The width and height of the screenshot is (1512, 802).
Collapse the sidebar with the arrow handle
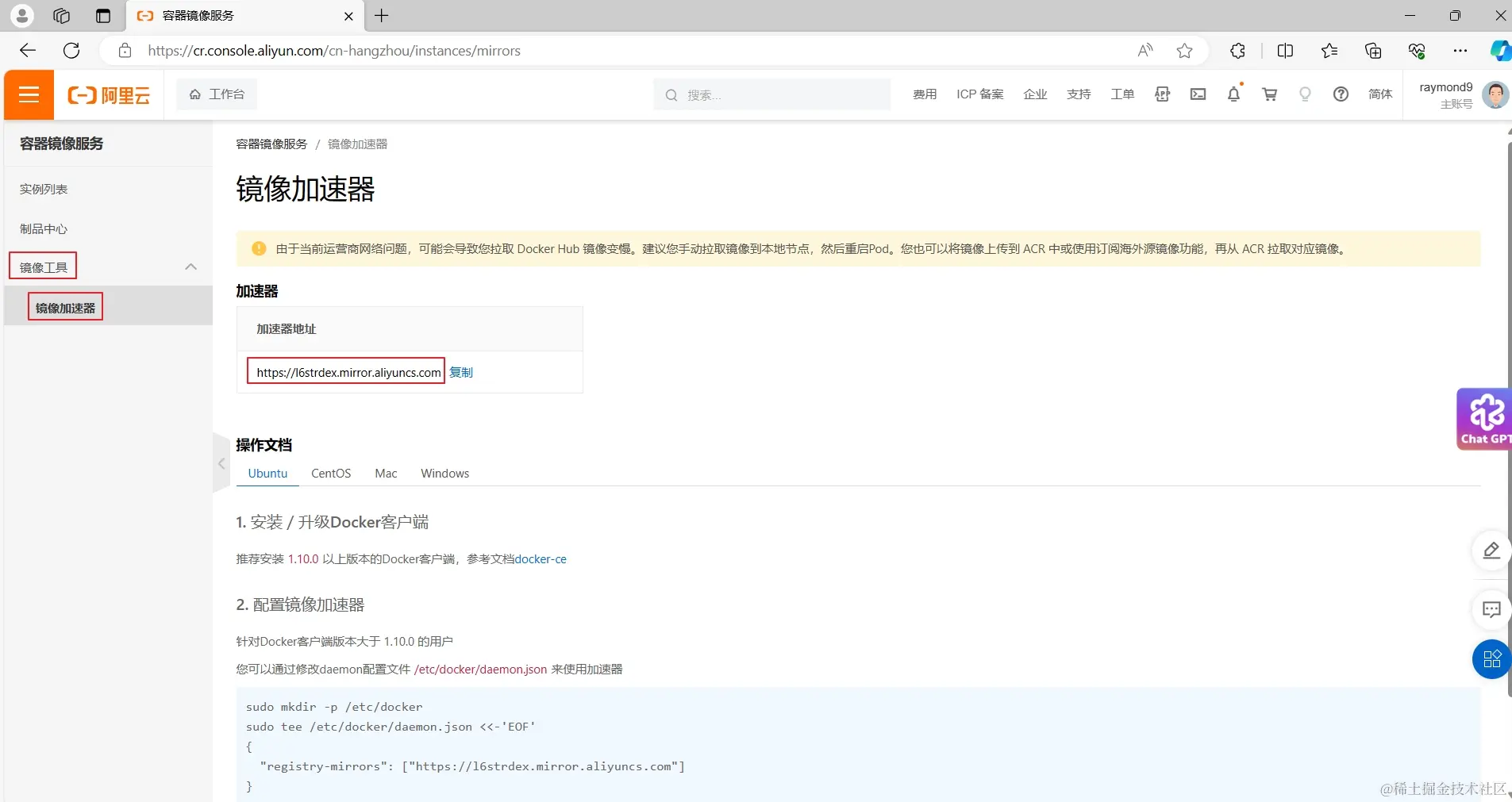click(x=221, y=463)
